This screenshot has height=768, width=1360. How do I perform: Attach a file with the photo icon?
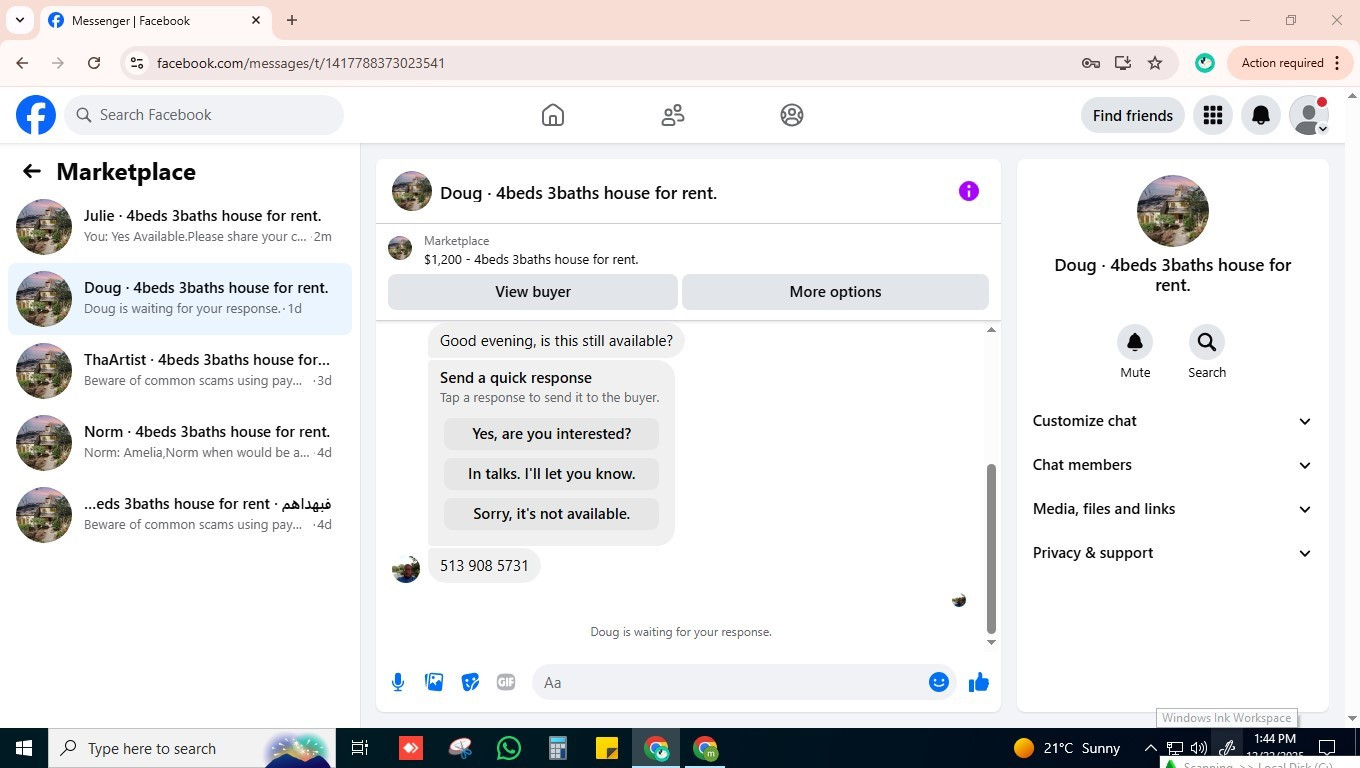[x=434, y=682]
